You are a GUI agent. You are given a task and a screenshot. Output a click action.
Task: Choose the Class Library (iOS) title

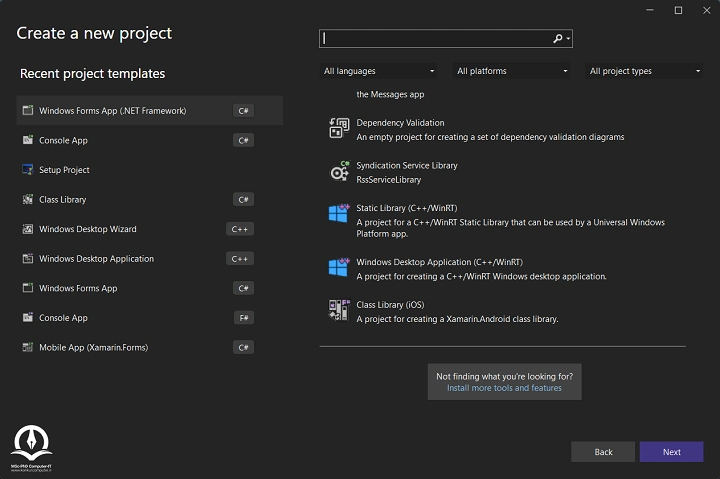[x=390, y=304]
